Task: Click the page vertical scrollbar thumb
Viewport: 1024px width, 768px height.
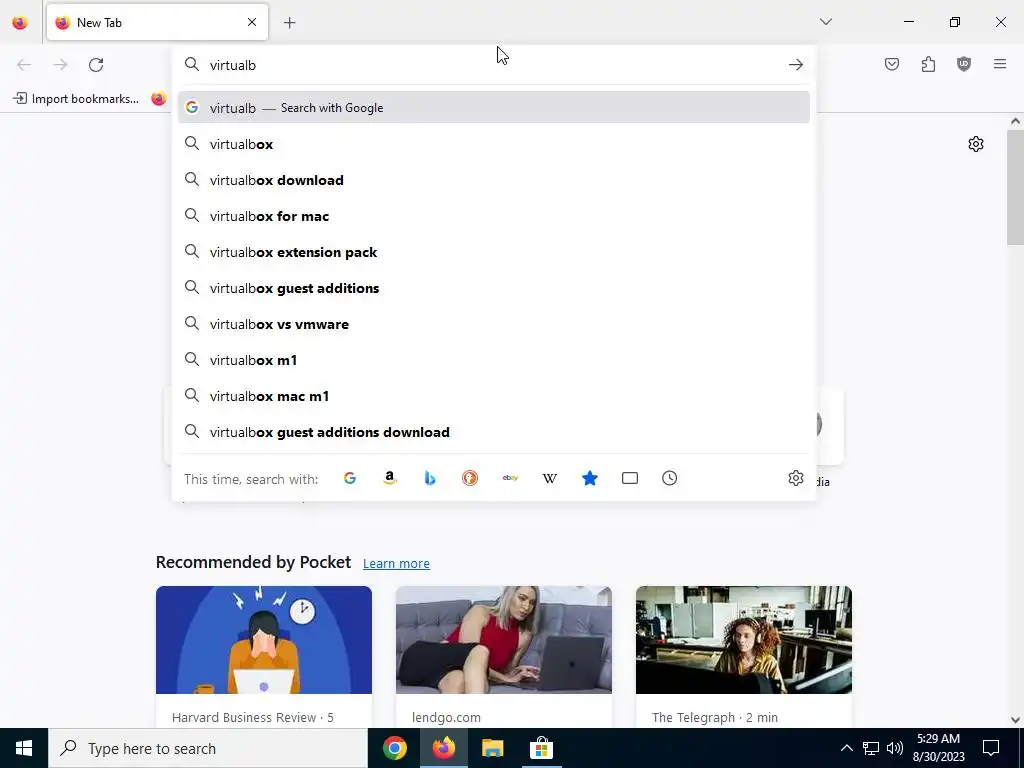Action: click(1015, 187)
